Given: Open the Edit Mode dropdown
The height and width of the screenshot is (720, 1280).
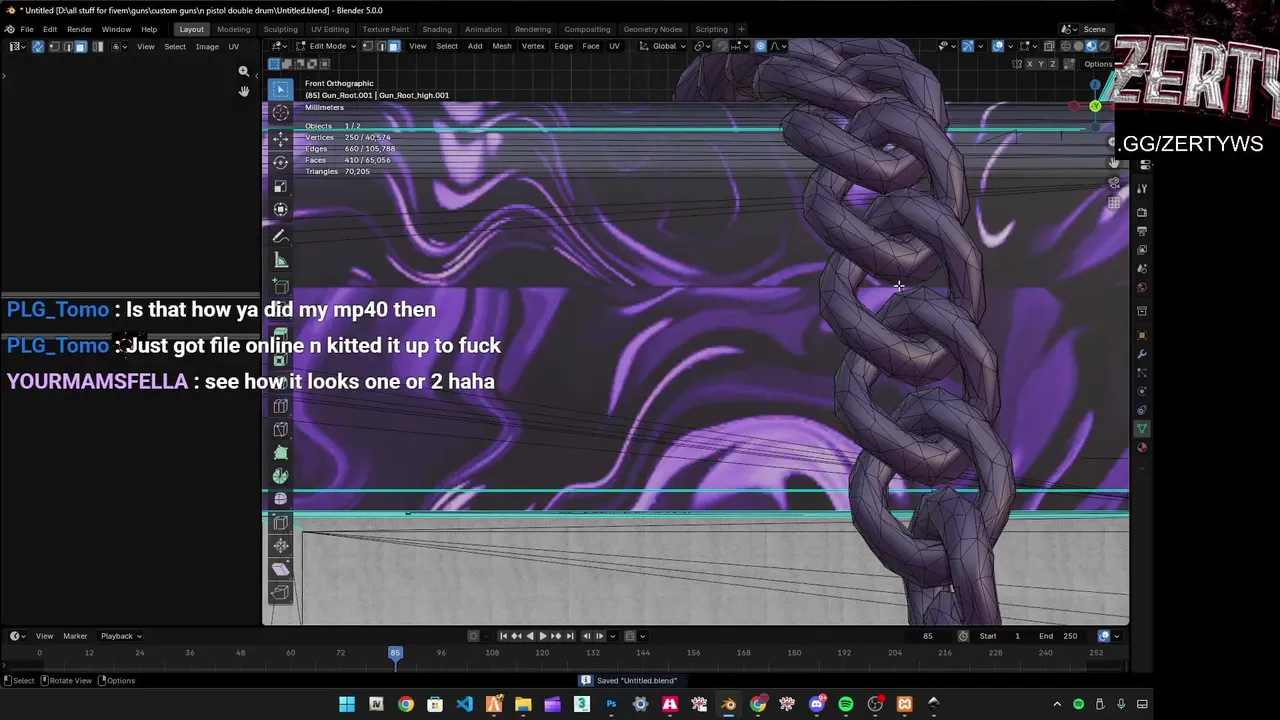Looking at the screenshot, I should pos(326,46).
